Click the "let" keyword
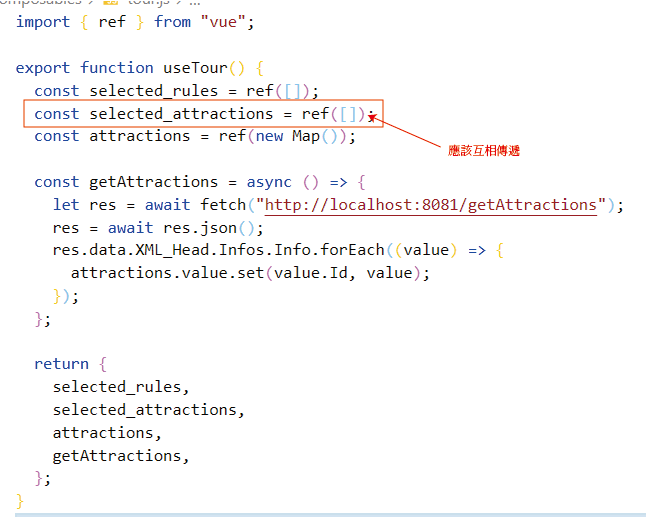 (66, 205)
